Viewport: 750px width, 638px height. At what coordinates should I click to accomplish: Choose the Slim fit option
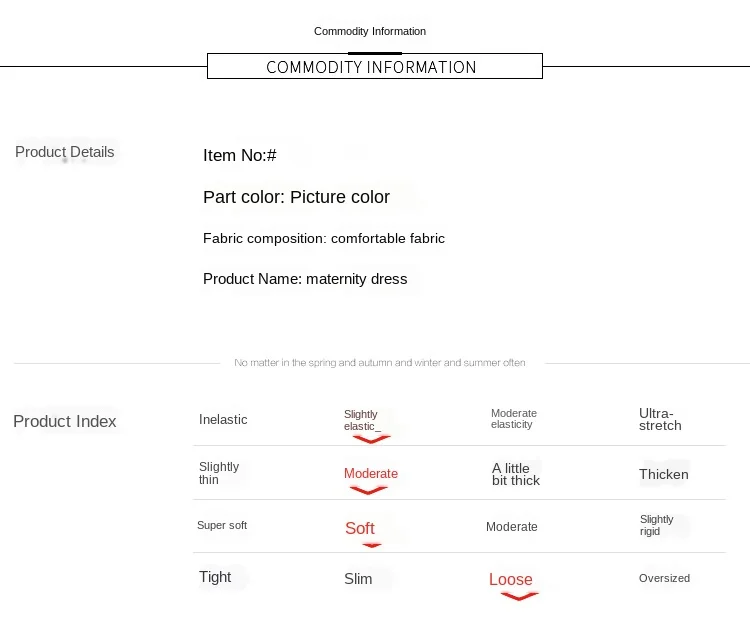click(x=358, y=579)
